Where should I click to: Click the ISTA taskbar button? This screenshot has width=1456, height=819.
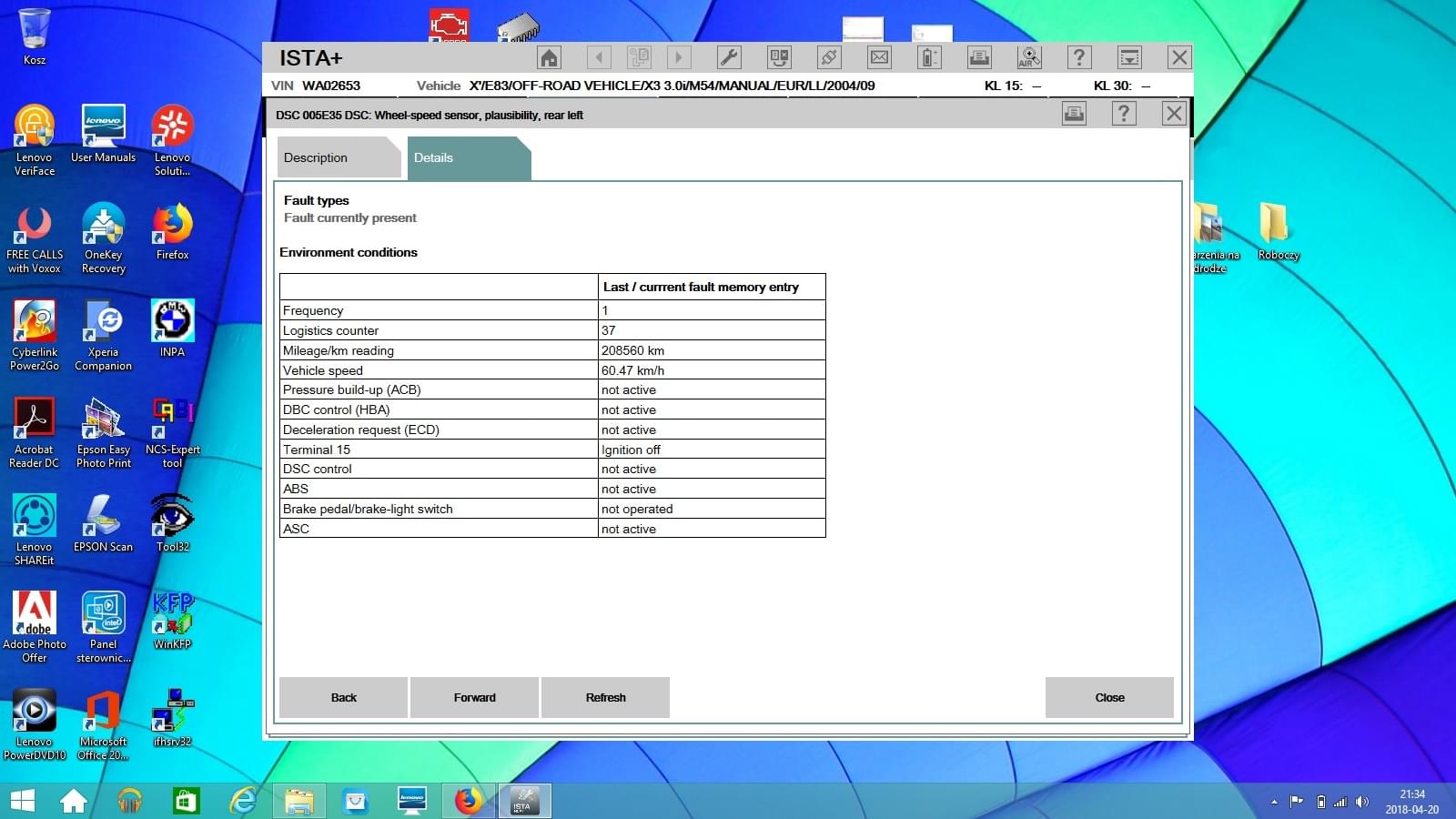pyautogui.click(x=525, y=801)
